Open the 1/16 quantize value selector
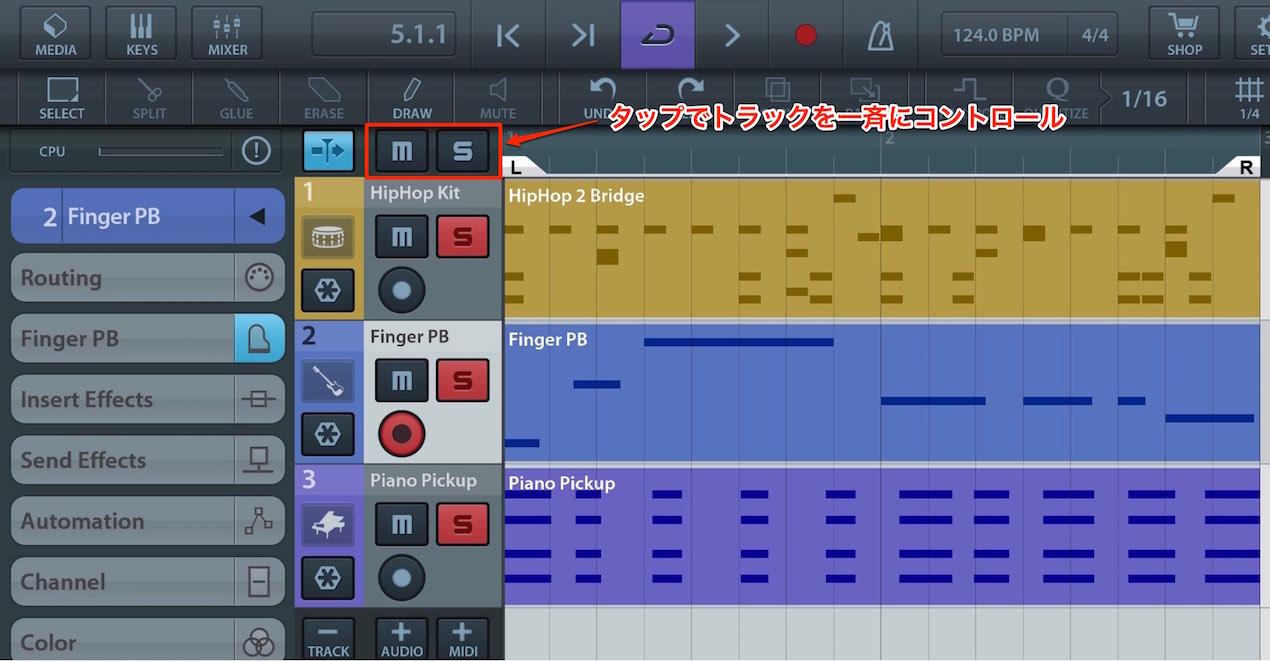1270x661 pixels. pyautogui.click(x=1144, y=98)
